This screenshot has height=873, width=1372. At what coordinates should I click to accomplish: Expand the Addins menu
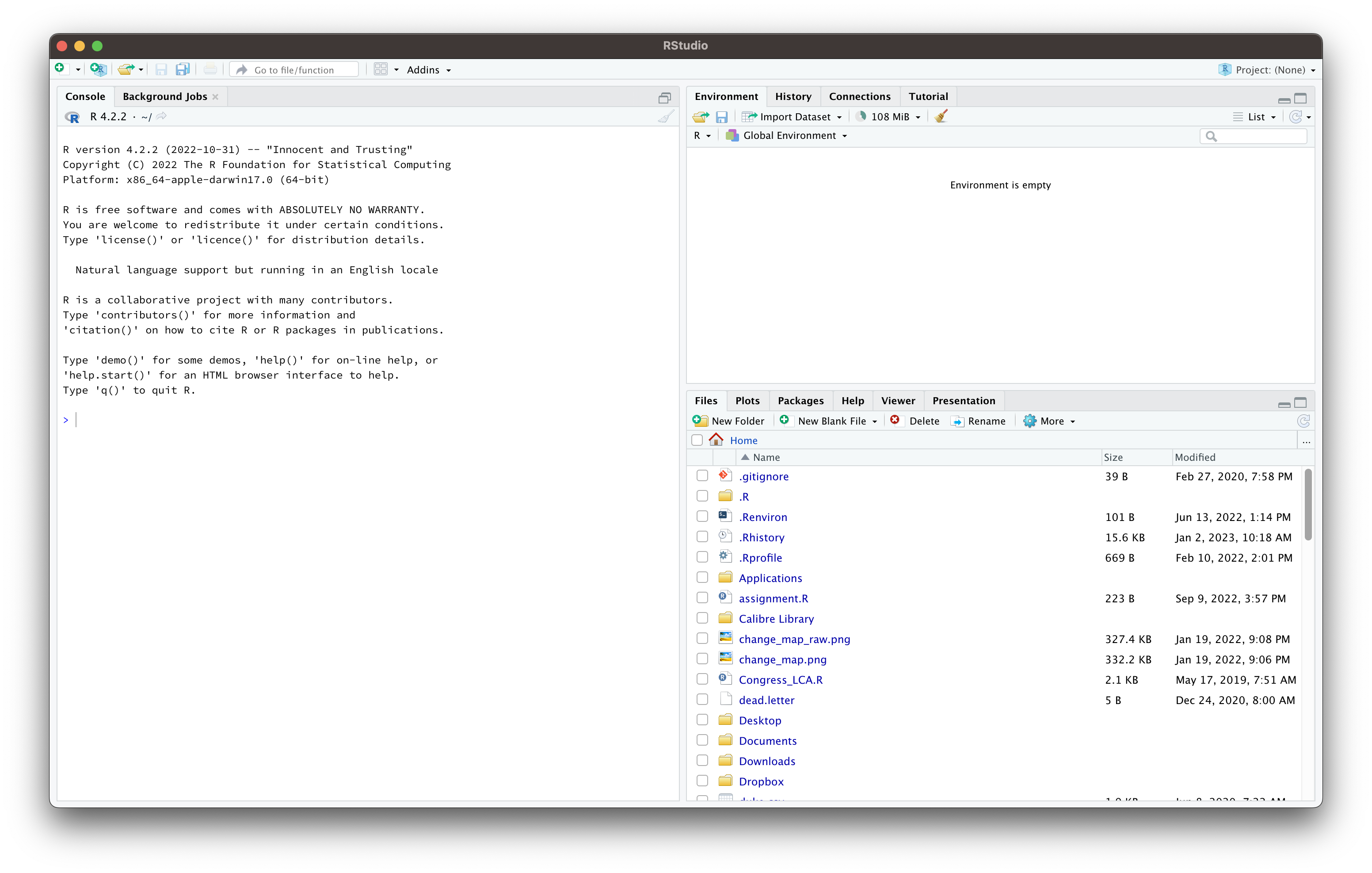pyautogui.click(x=428, y=69)
